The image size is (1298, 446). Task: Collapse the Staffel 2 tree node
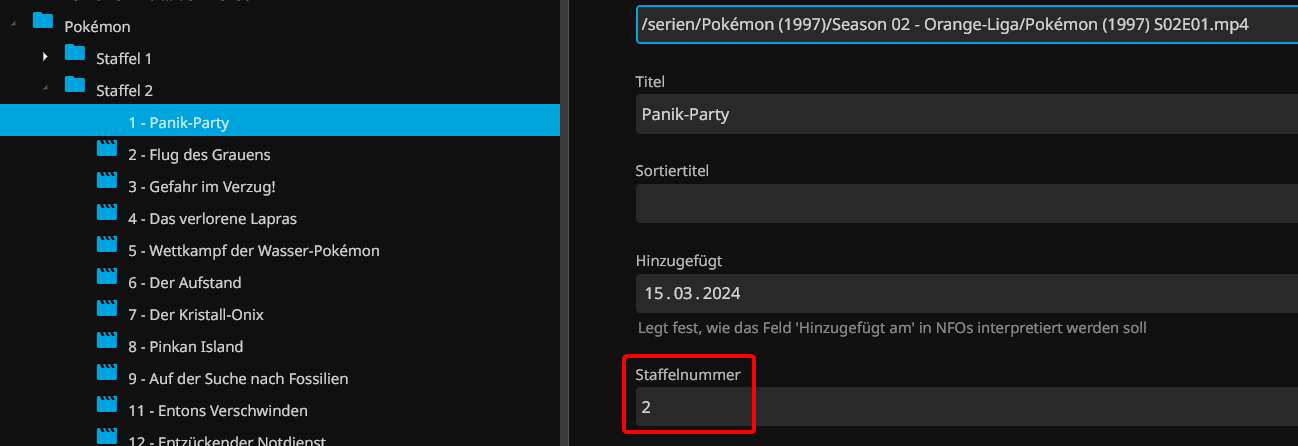[x=45, y=90]
